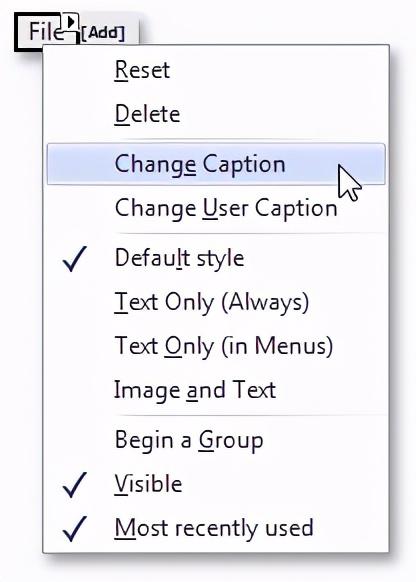Click the small submenu arrow icon above File
This screenshot has width=416, height=582.
(70, 22)
